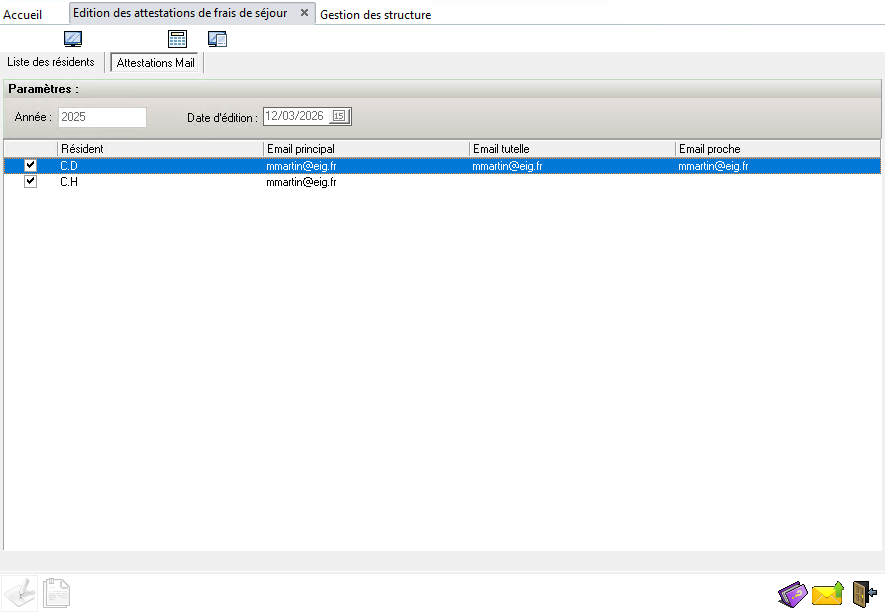Click the Année input field
The width and height of the screenshot is (885, 612).
point(102,117)
